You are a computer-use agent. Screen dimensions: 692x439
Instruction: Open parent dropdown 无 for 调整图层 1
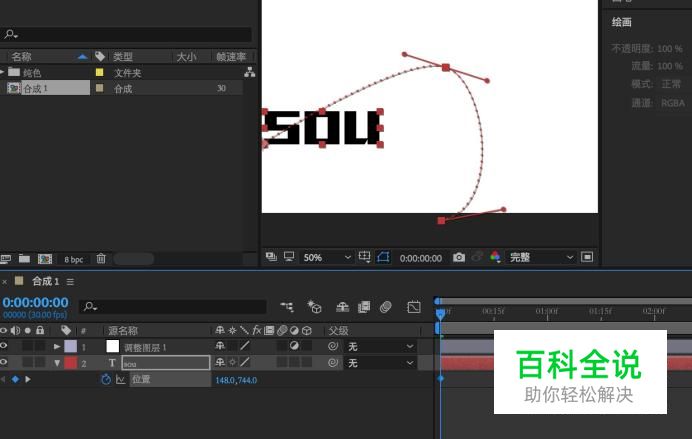tap(380, 347)
